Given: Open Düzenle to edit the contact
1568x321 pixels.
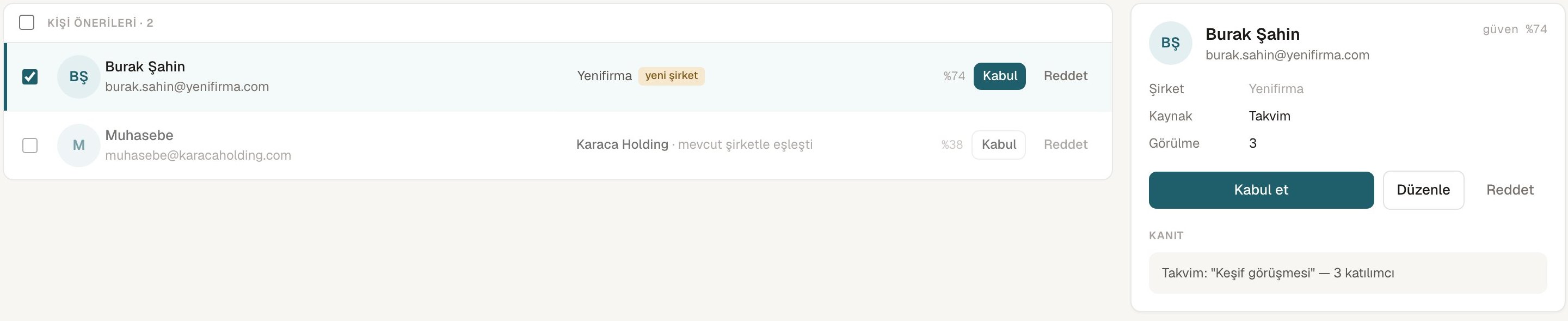Looking at the screenshot, I should 1423,190.
